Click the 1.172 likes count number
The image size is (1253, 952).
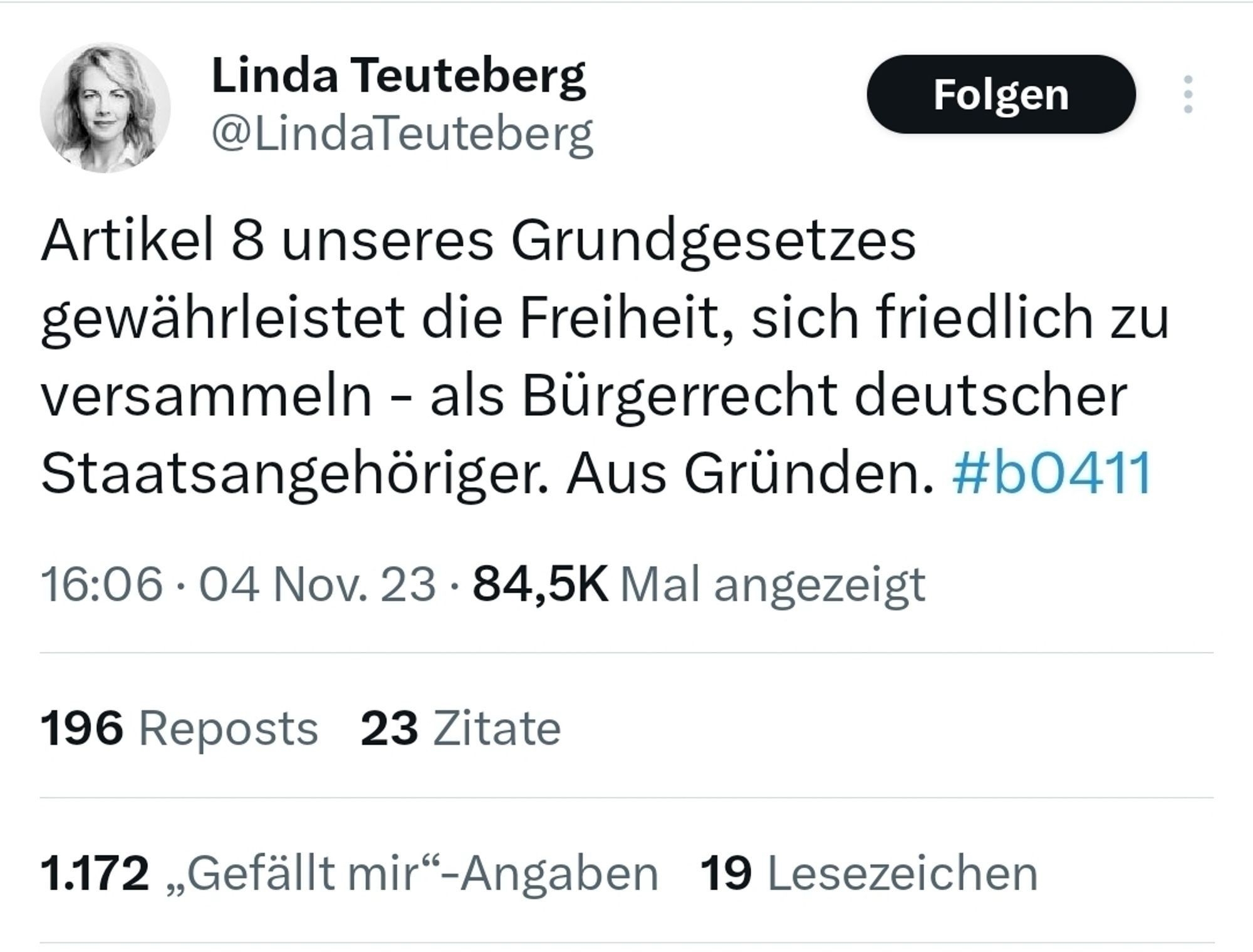click(x=95, y=873)
